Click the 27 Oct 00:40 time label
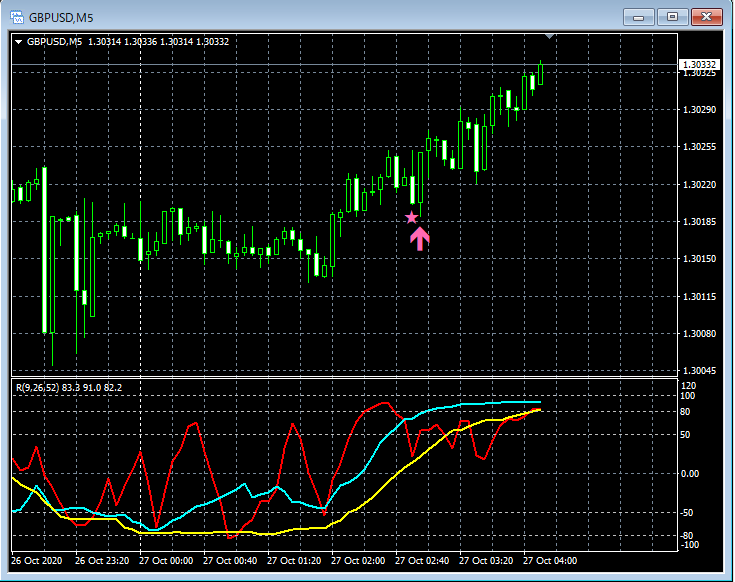The height and width of the screenshot is (582, 735). pyautogui.click(x=230, y=561)
